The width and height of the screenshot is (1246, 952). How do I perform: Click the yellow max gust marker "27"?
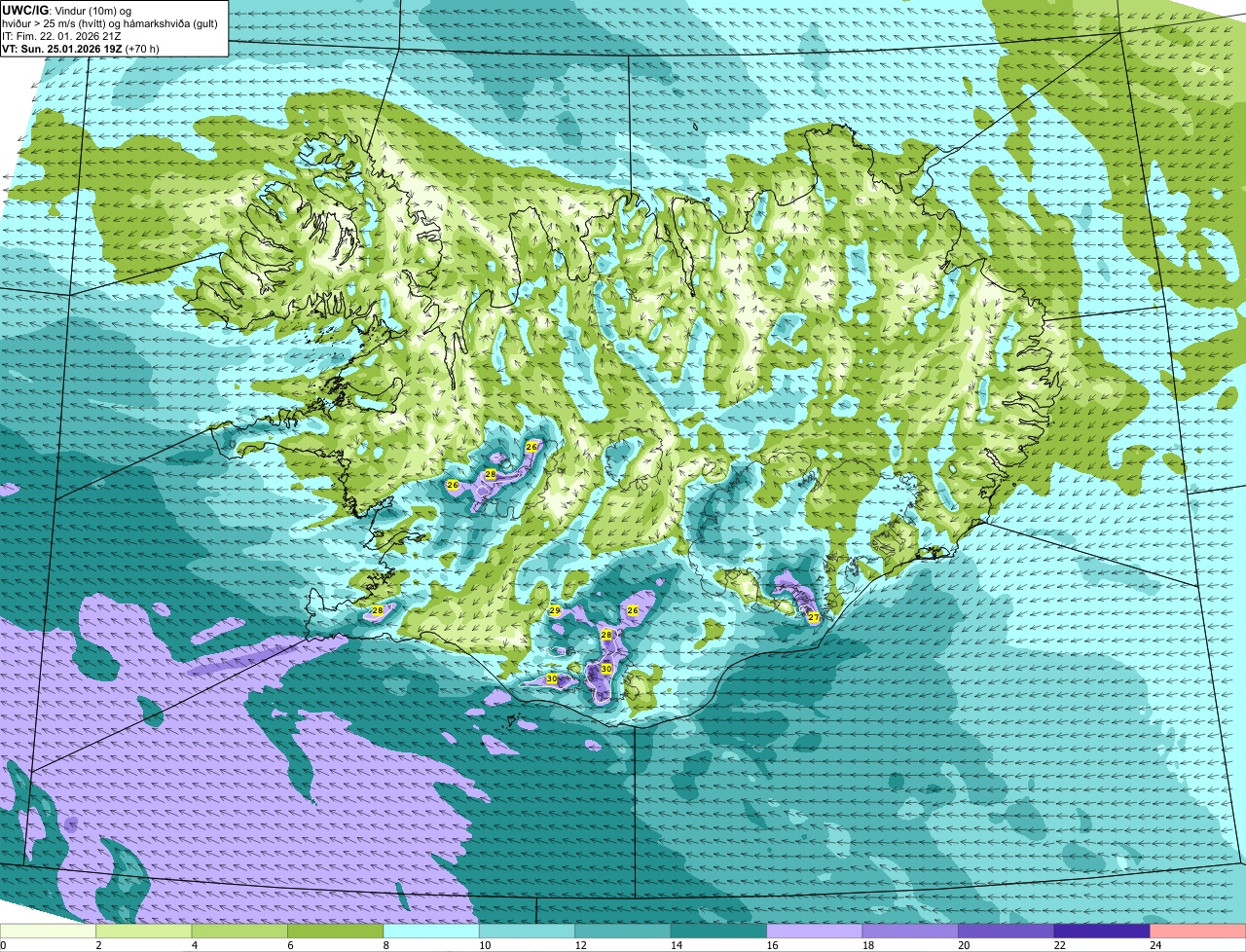[814, 617]
